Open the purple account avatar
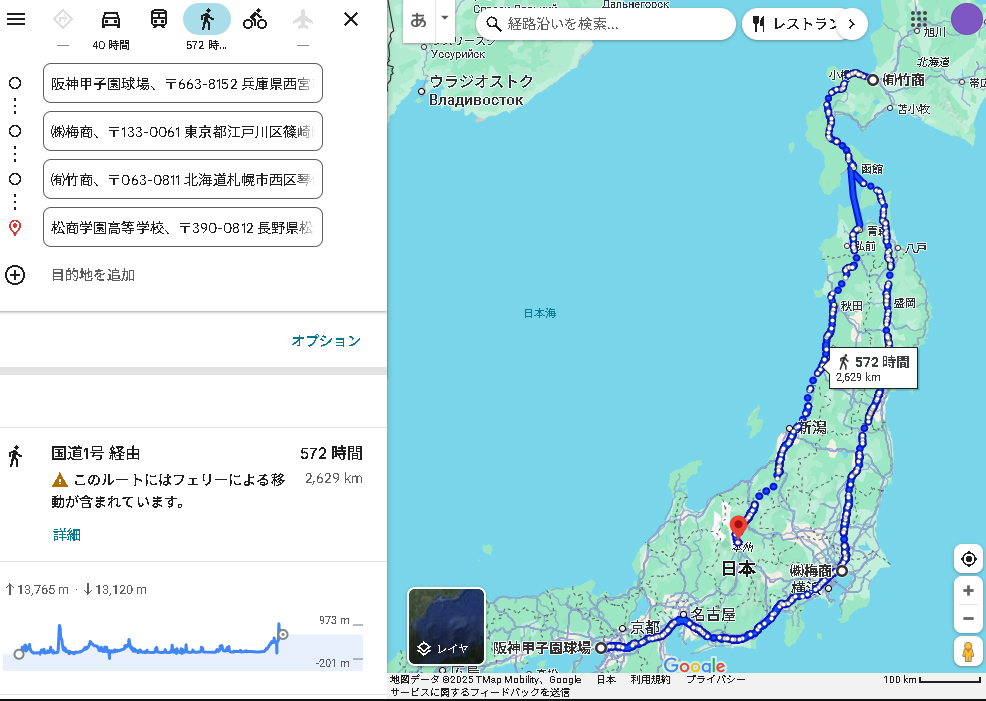Image resolution: width=986 pixels, height=701 pixels. click(x=967, y=19)
